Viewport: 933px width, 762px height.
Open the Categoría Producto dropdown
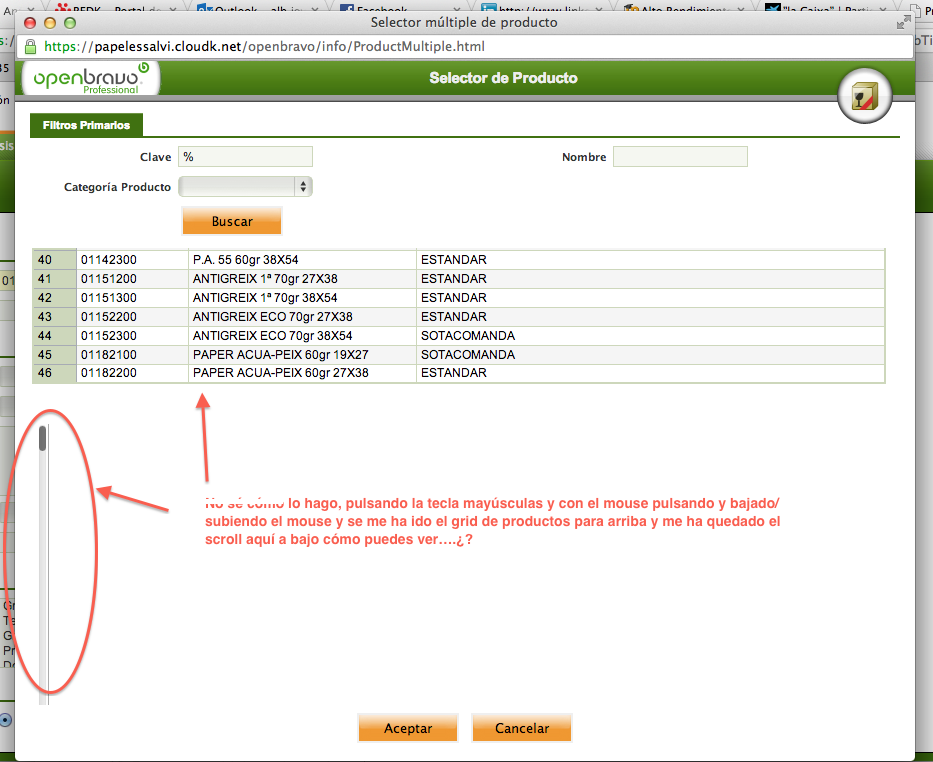(245, 187)
